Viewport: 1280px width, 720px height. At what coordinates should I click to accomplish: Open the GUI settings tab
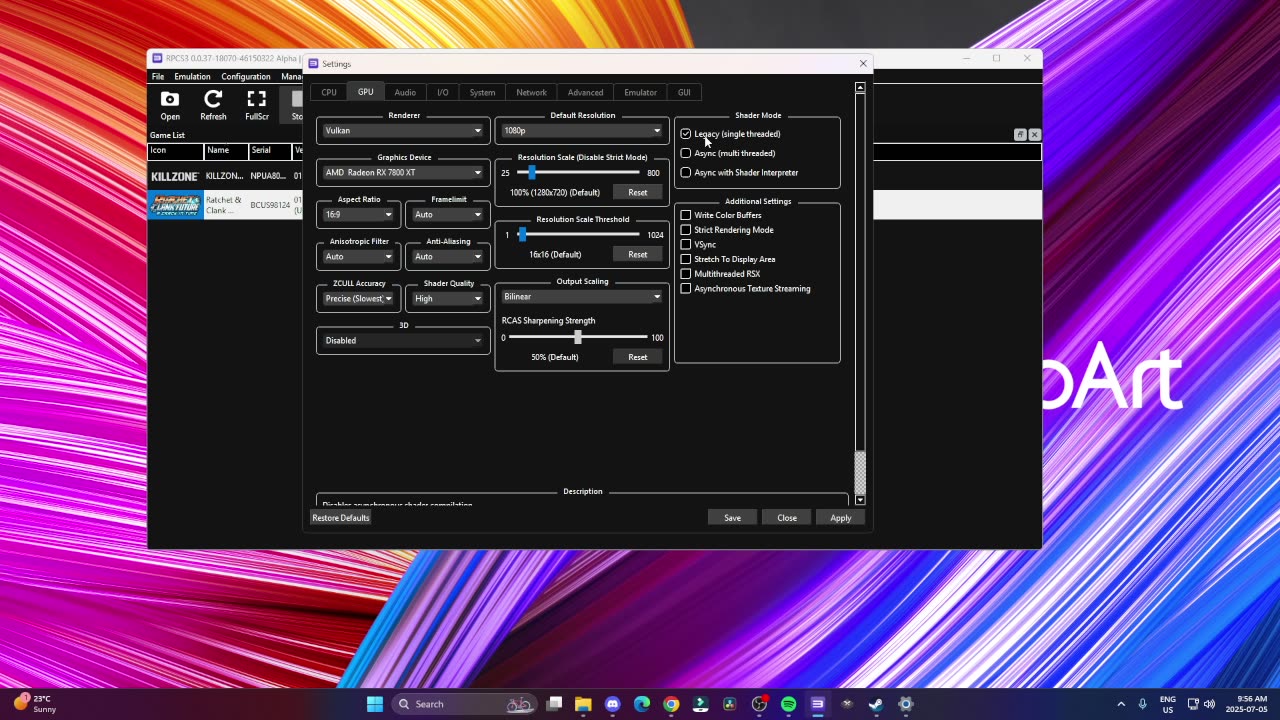pyautogui.click(x=684, y=93)
